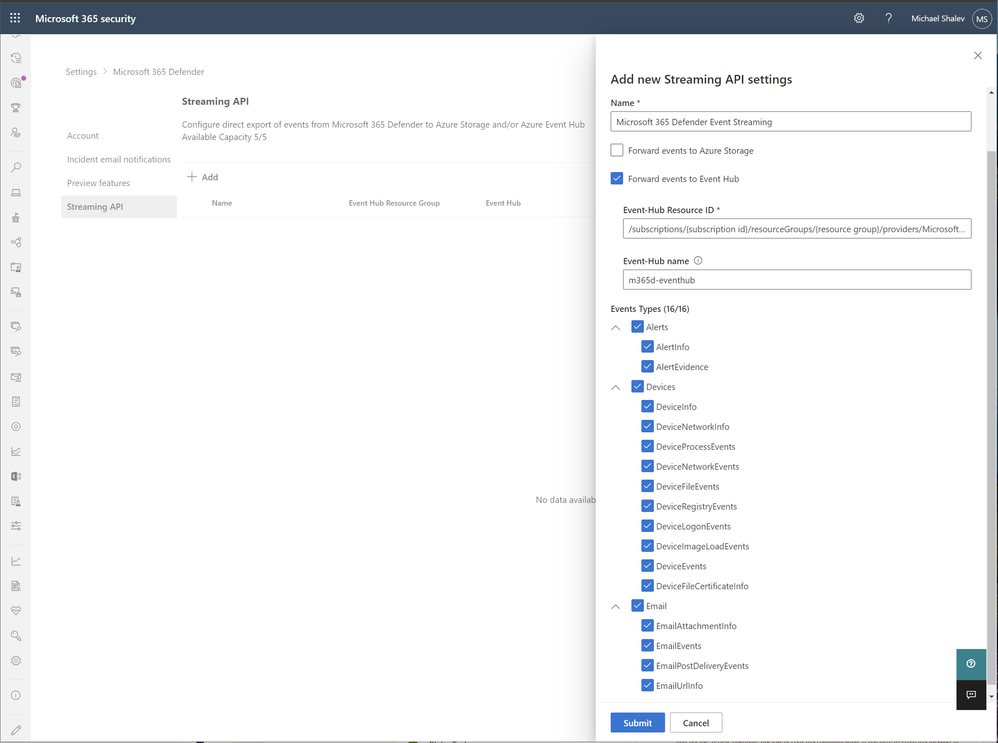Click the Event-Hub name info icon
Image resolution: width=998 pixels, height=743 pixels.
(x=698, y=260)
